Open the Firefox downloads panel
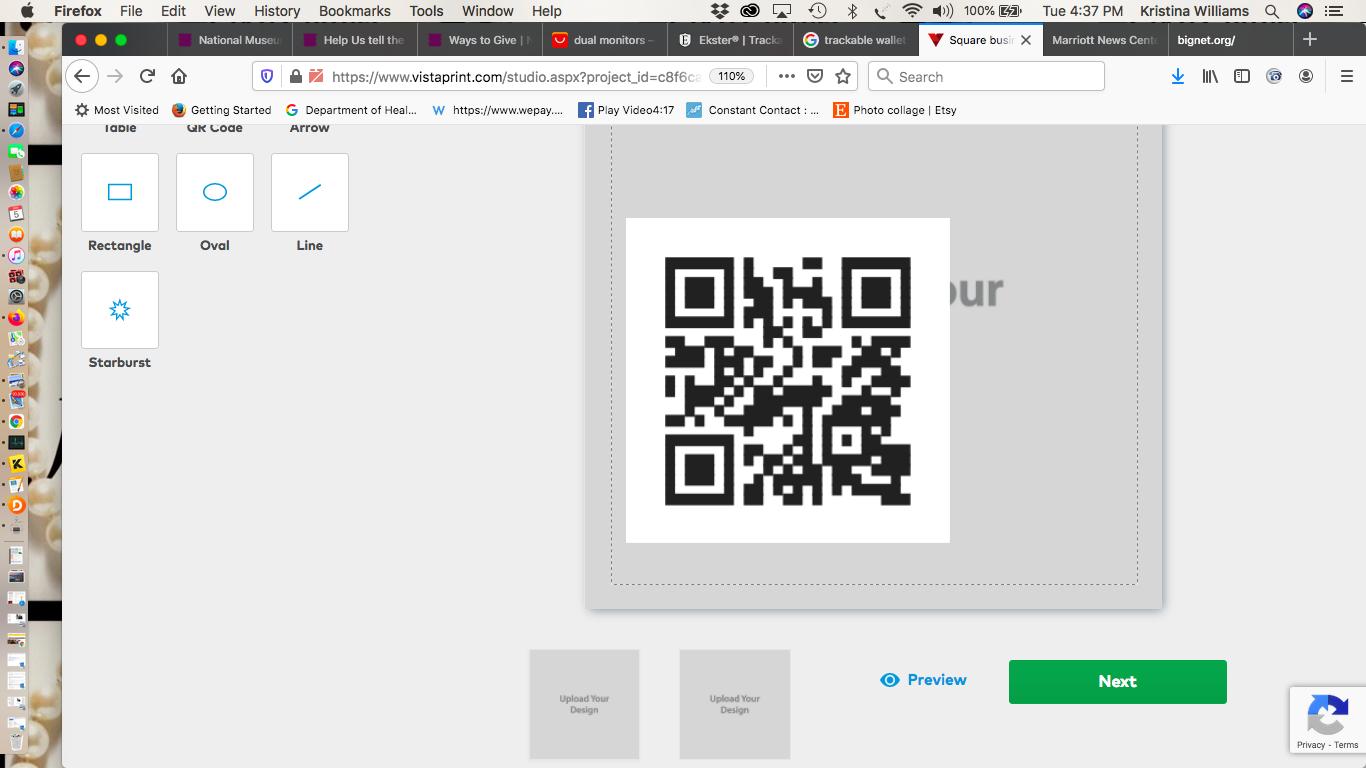Image resolution: width=1366 pixels, height=768 pixels. point(1178,76)
